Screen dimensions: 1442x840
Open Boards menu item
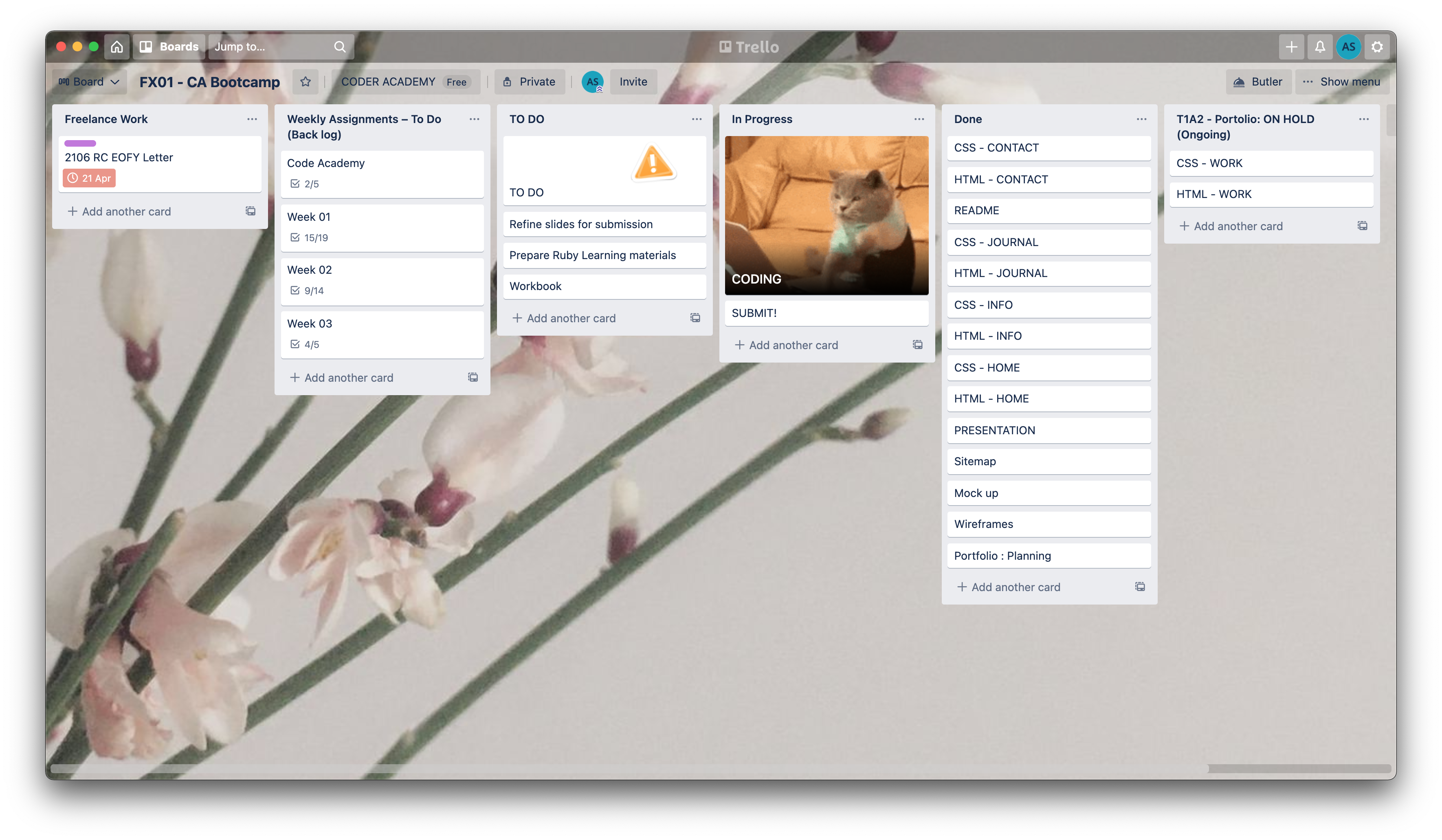pyautogui.click(x=178, y=46)
